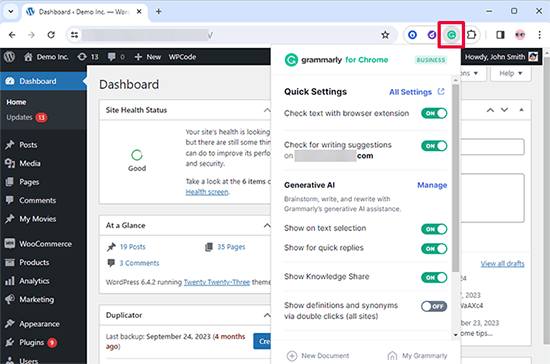
Task: Open Howdy, John Smith account menu
Action: tap(501, 57)
